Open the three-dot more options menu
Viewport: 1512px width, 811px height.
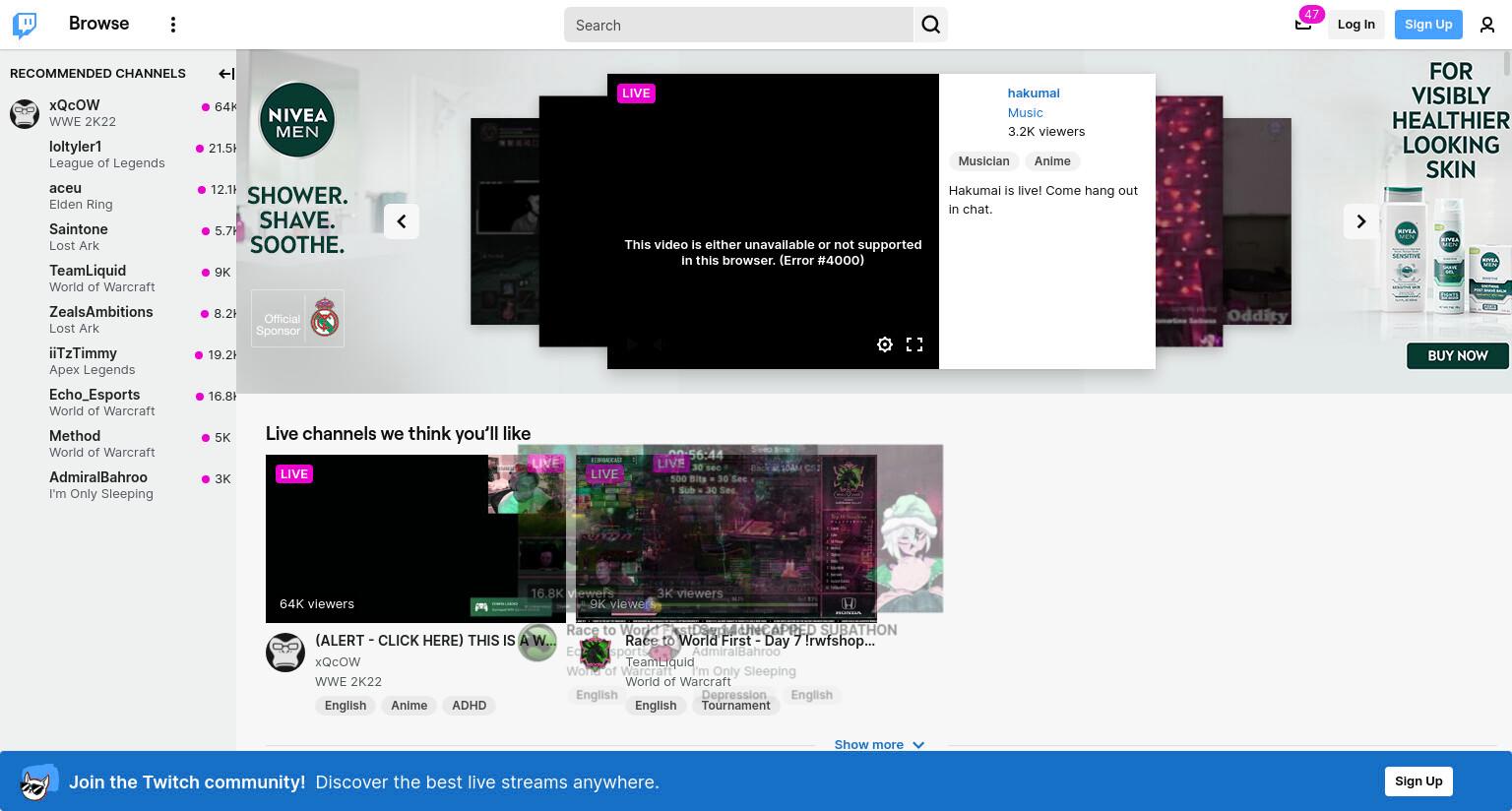pyautogui.click(x=173, y=25)
